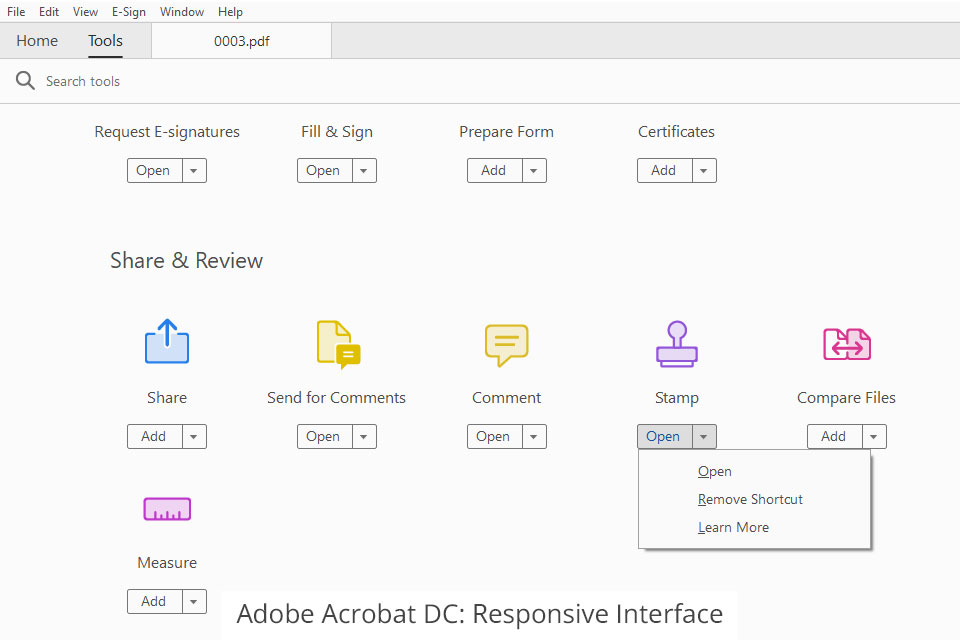Click the Measure ruler icon
Viewport: 960px width, 640px height.
click(x=167, y=509)
